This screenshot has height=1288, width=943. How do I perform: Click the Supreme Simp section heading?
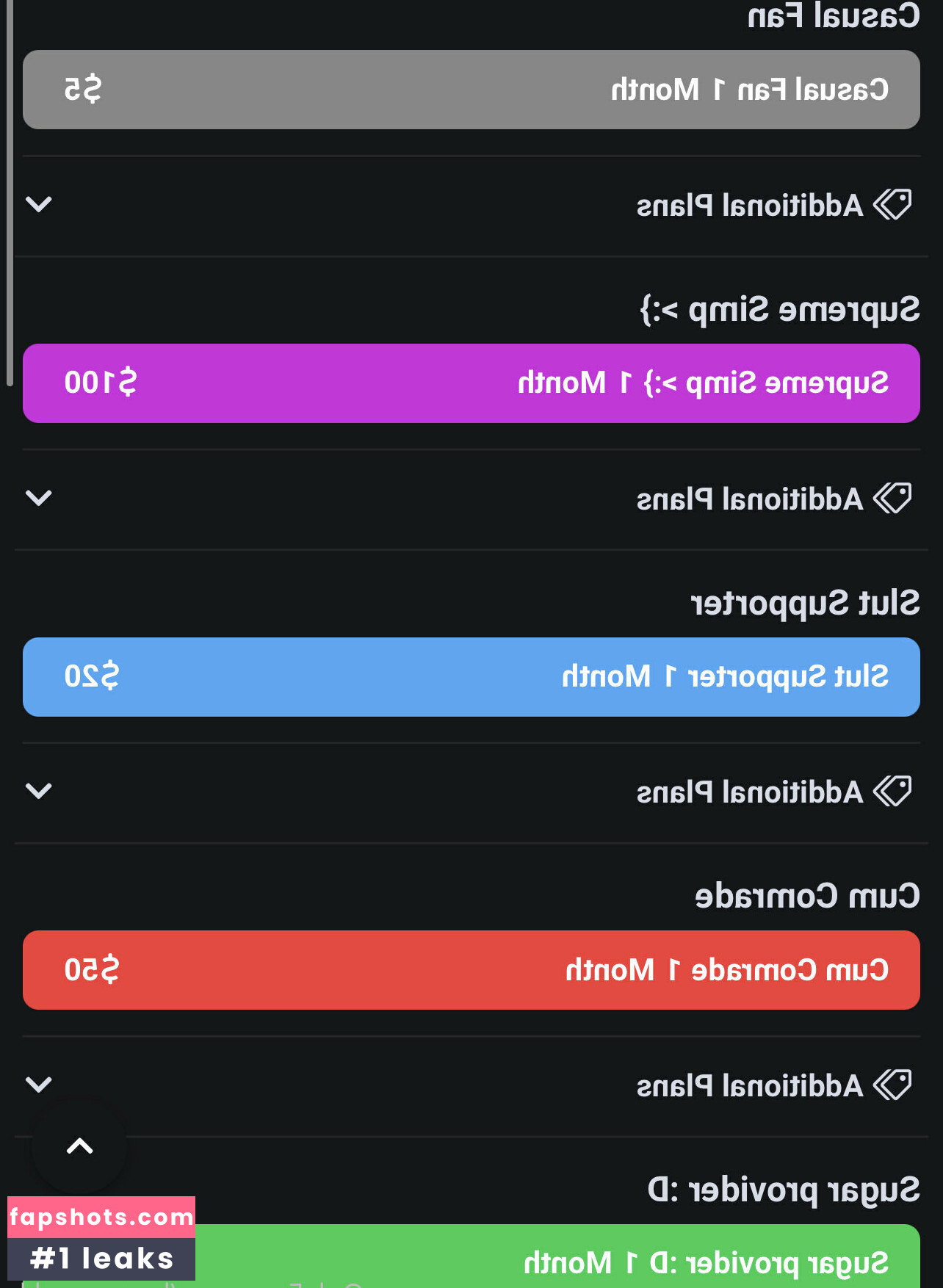click(780, 310)
